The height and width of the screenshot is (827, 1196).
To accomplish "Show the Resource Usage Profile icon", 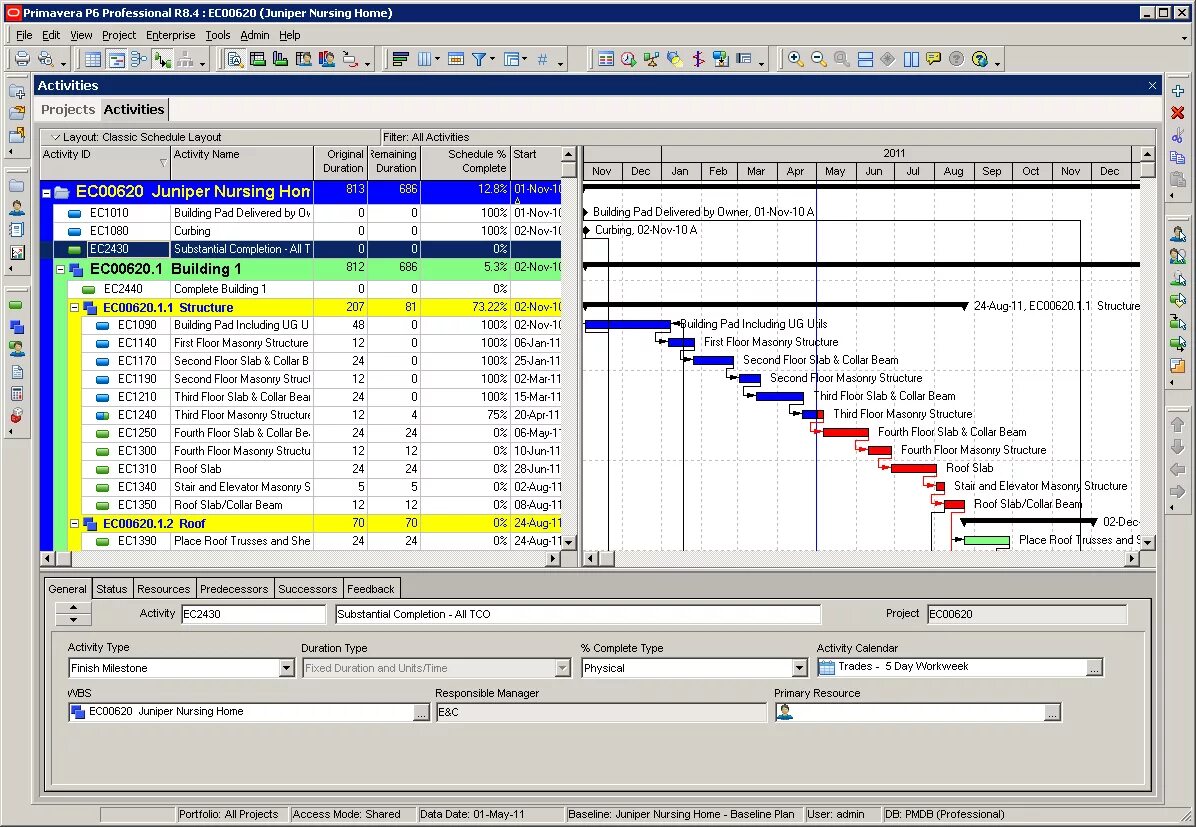I will (x=326, y=59).
